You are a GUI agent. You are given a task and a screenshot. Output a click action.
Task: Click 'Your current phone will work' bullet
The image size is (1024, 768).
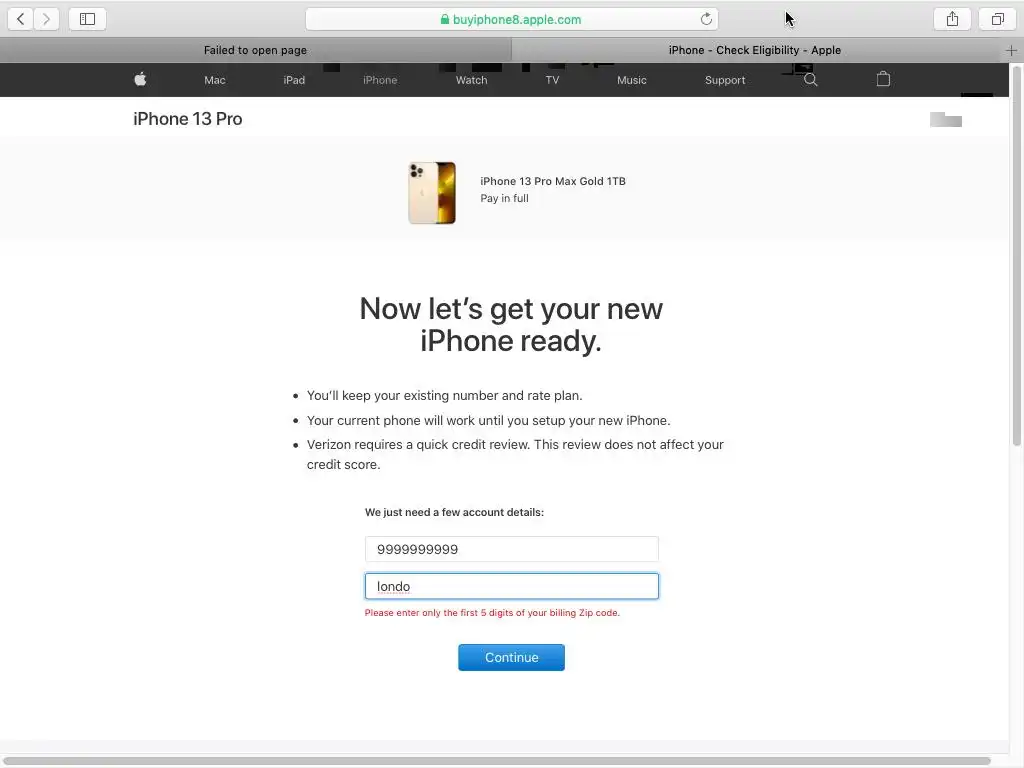click(488, 421)
